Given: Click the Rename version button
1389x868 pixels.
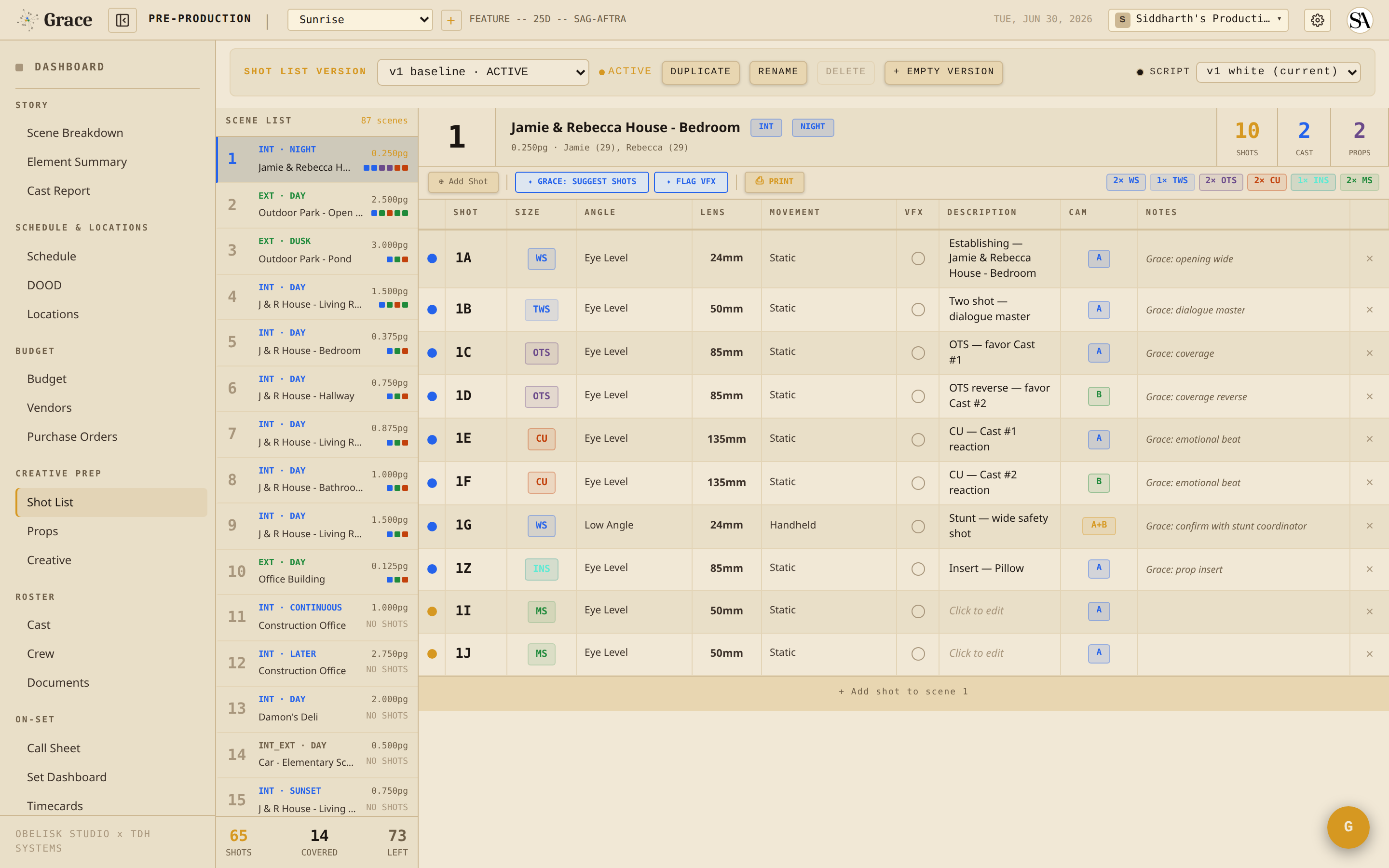Looking at the screenshot, I should 778,72.
